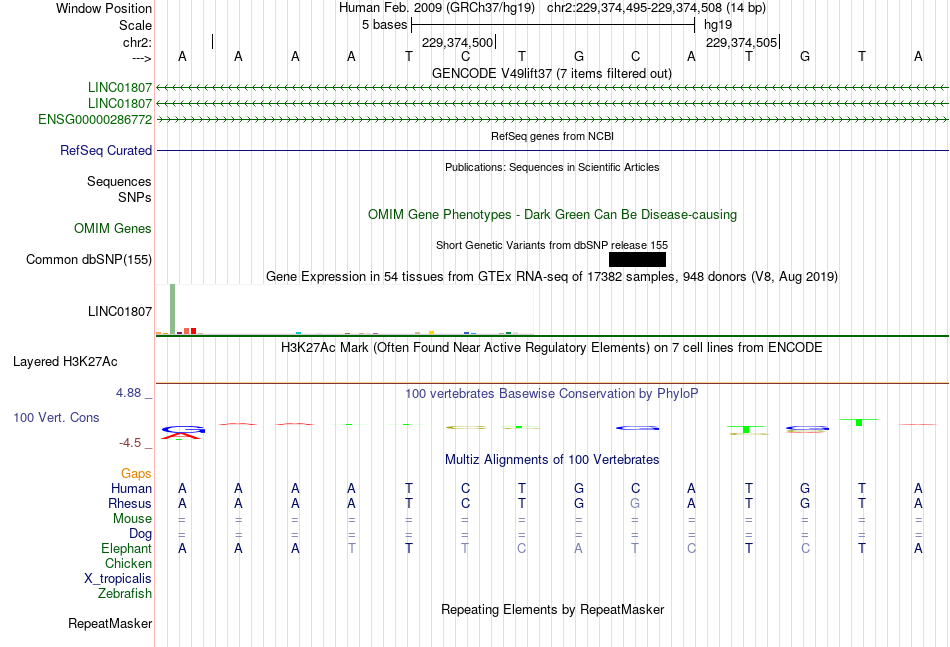
Task: Open Gene Expression in 54 tissues GTEx title
Action: click(x=552, y=276)
